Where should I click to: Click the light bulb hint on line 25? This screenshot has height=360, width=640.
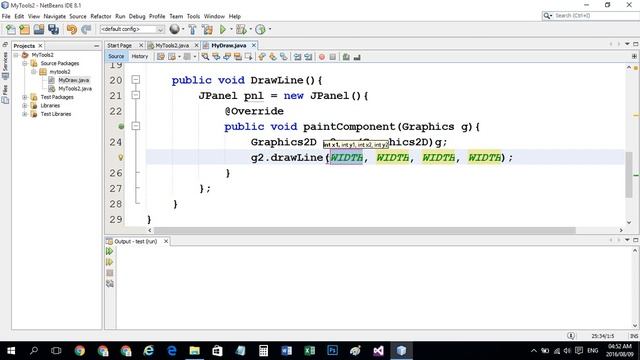pos(121,157)
